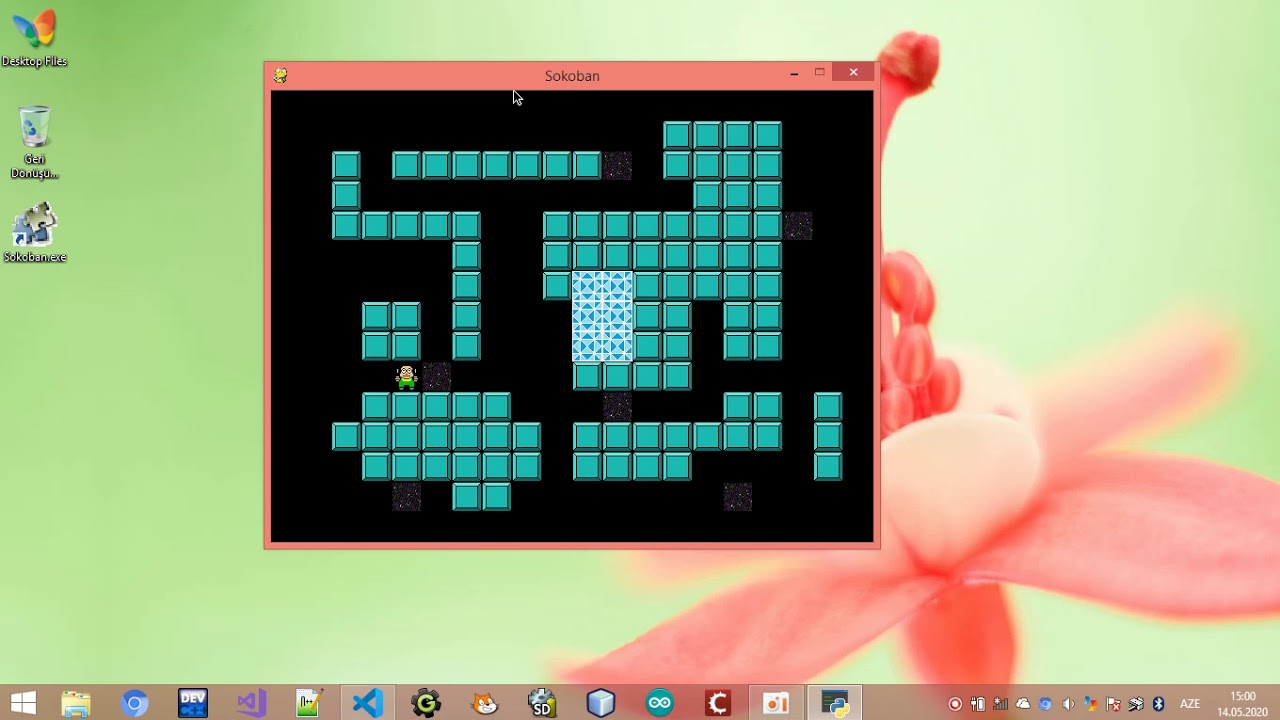
Task: Open Arduino IDE from the taskbar
Action: tap(659, 703)
